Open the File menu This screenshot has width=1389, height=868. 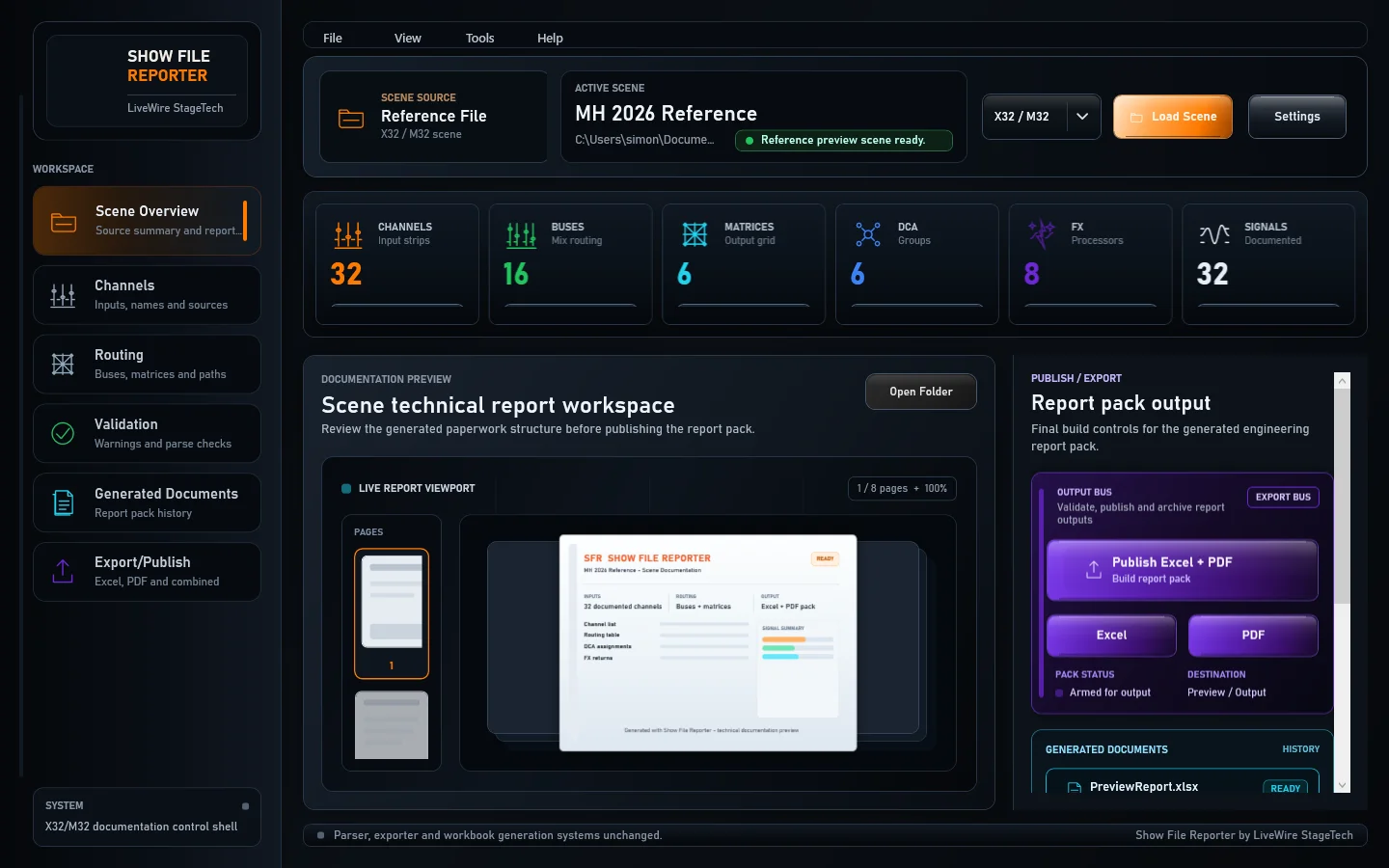(x=333, y=39)
